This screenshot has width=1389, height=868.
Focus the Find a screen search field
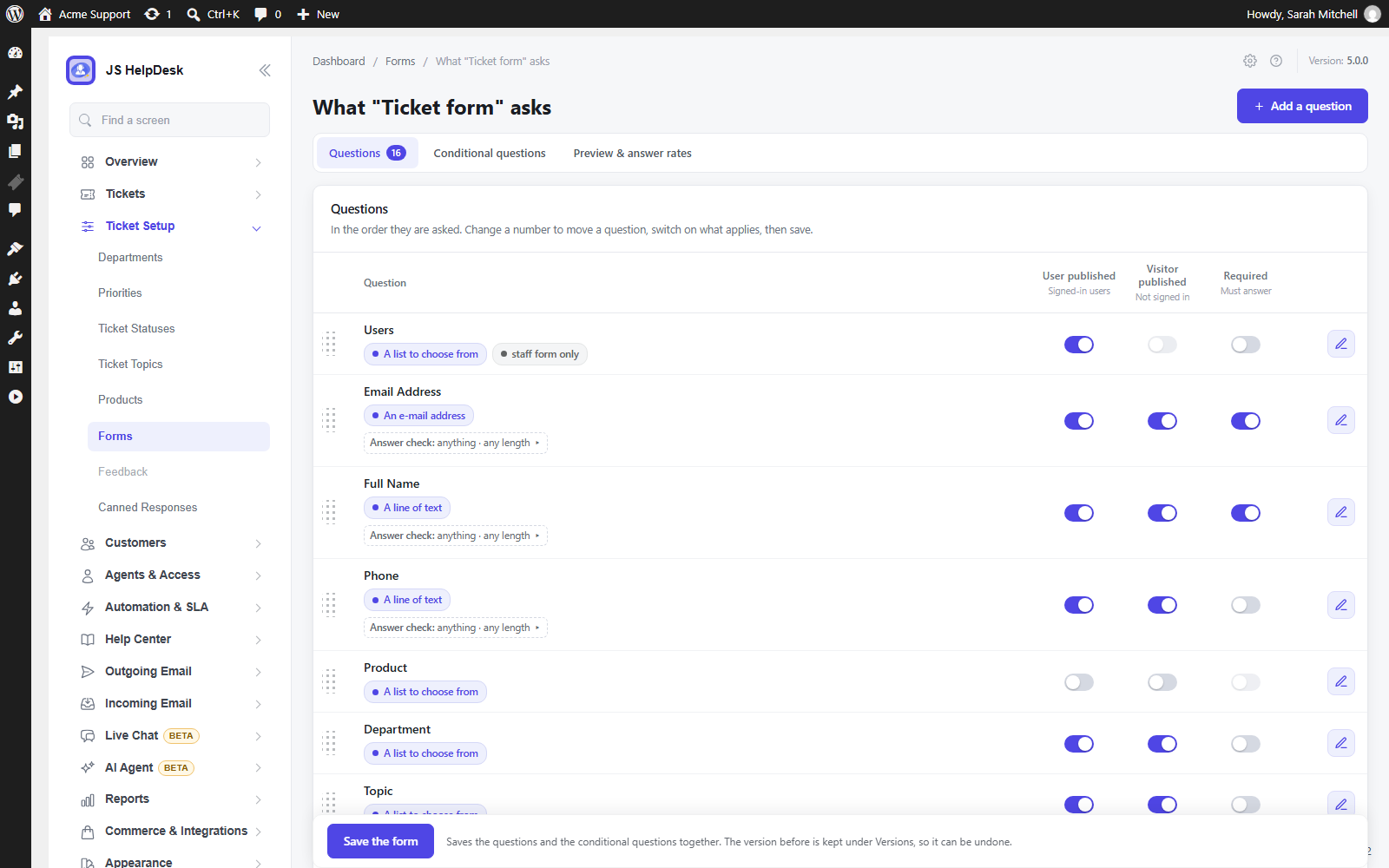pos(170,120)
